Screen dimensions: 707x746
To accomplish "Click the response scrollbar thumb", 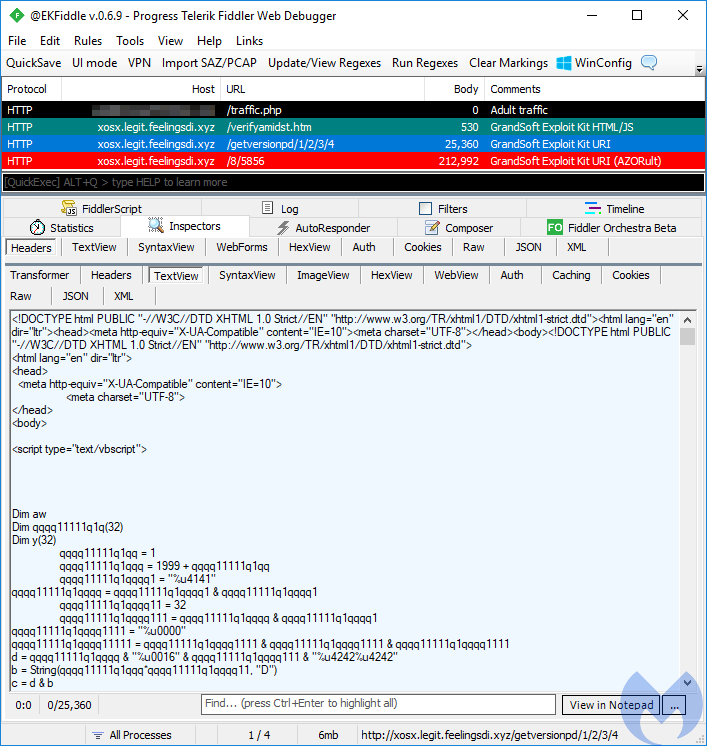I will tap(687, 336).
